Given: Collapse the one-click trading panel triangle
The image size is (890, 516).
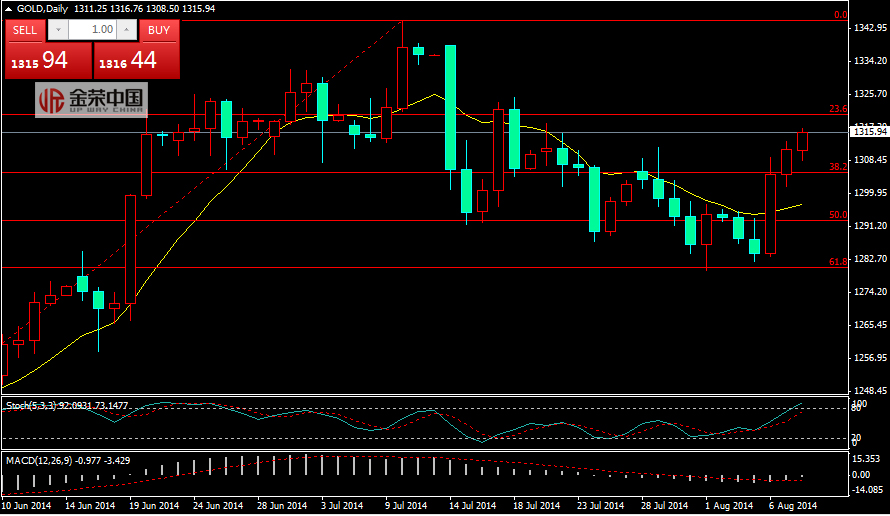Looking at the screenshot, I should pos(9,8).
